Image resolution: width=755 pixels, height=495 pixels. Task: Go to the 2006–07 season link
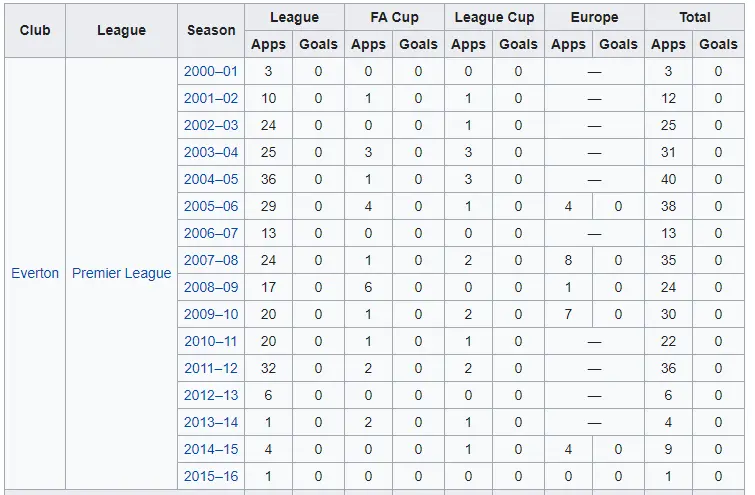pyautogui.click(x=211, y=234)
